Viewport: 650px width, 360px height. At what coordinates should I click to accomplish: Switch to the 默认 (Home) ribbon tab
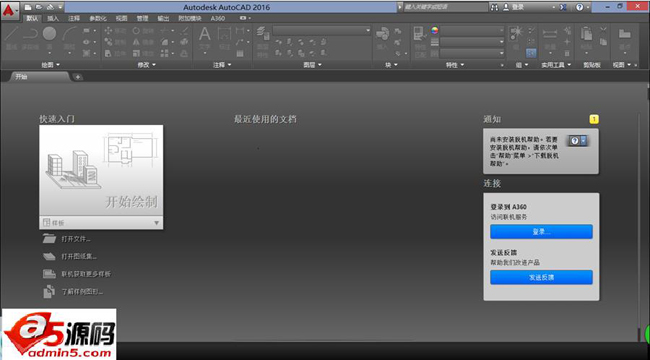[32, 18]
